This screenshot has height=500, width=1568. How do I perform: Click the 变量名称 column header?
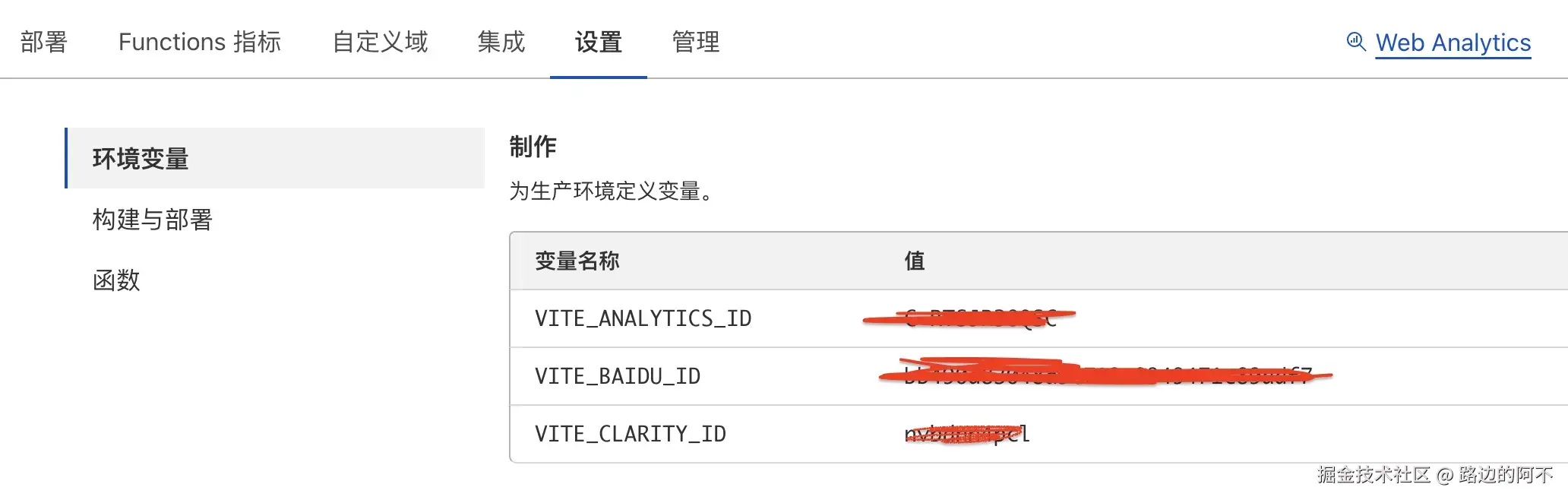coord(577,261)
